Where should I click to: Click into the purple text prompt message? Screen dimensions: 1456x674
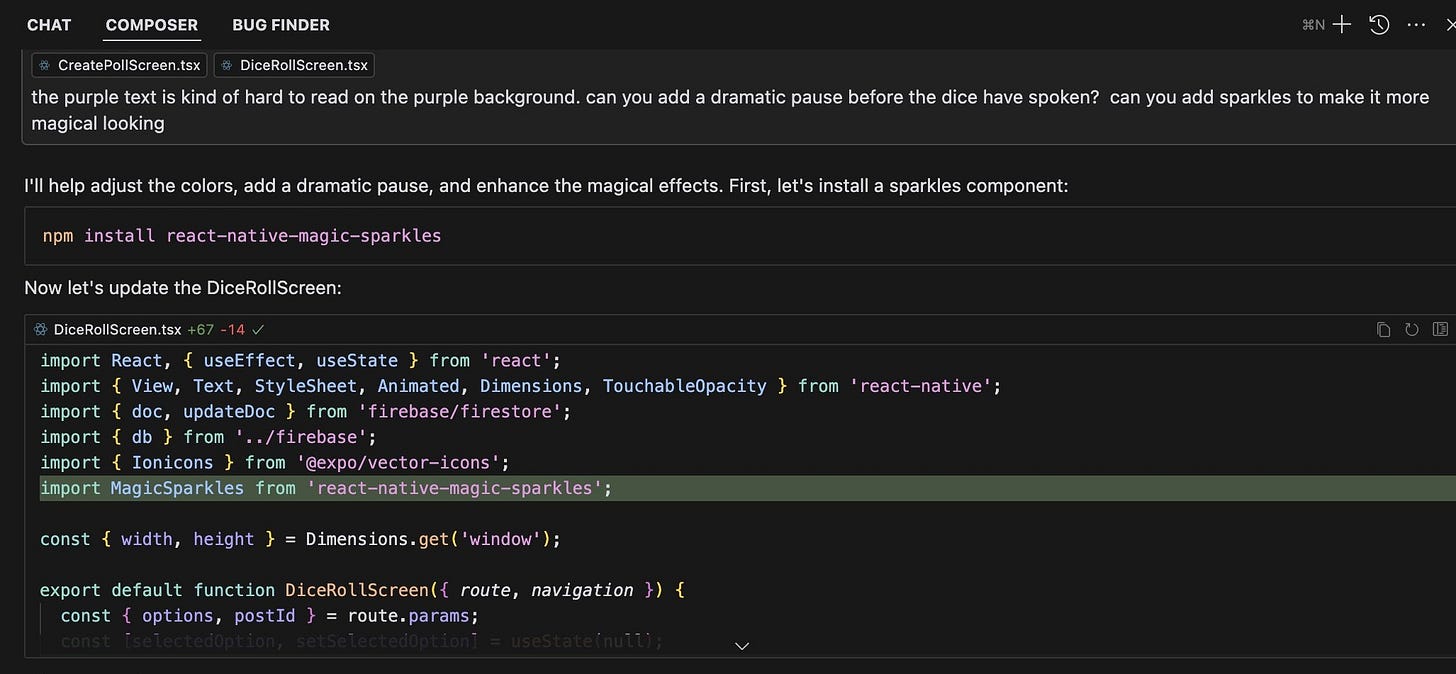click(x=729, y=110)
